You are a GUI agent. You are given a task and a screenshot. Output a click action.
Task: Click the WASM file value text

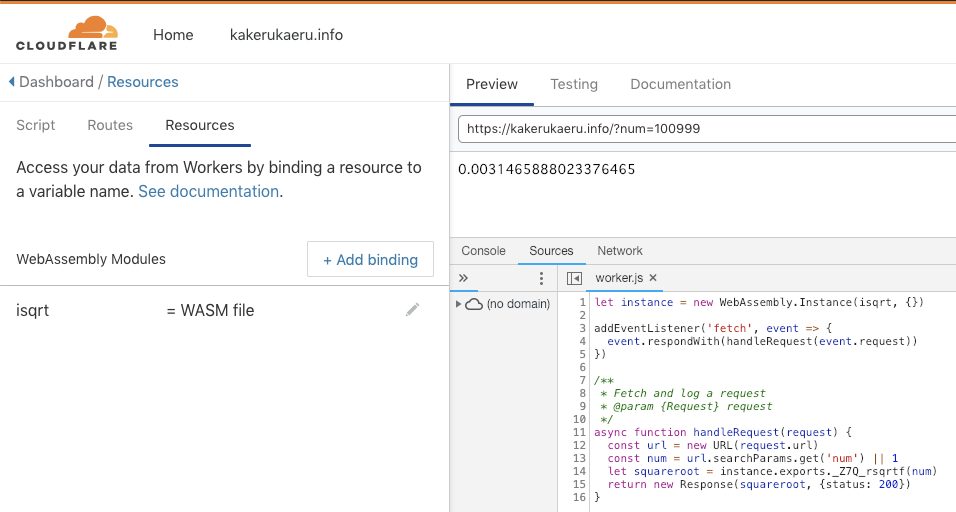tap(217, 310)
